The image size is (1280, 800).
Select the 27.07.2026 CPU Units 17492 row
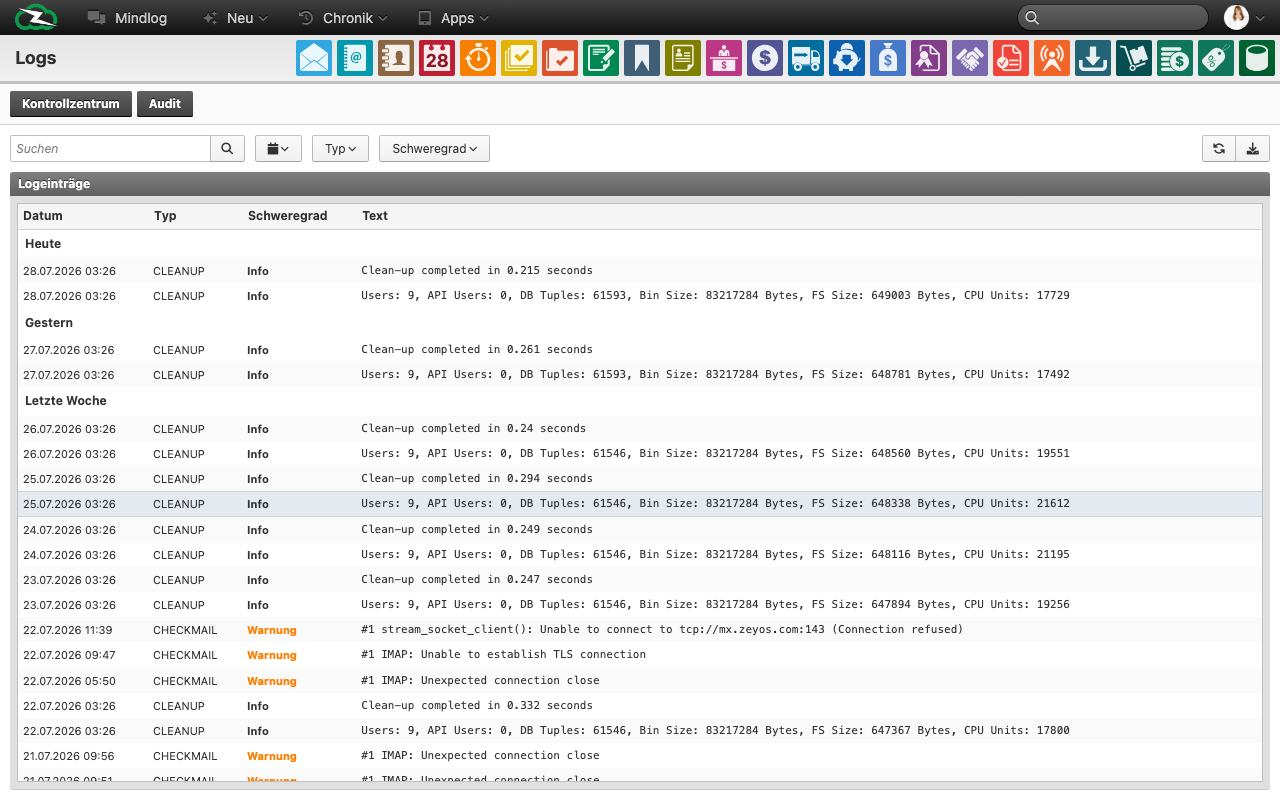[640, 375]
